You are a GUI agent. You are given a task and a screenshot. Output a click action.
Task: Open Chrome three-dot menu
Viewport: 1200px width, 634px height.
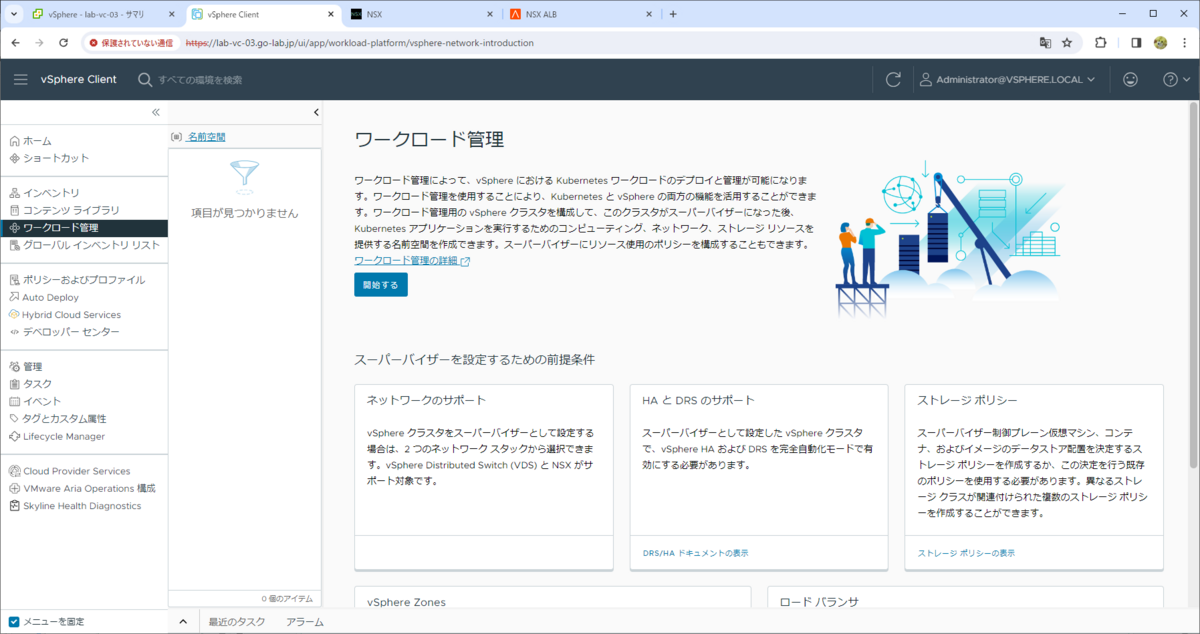click(1184, 43)
